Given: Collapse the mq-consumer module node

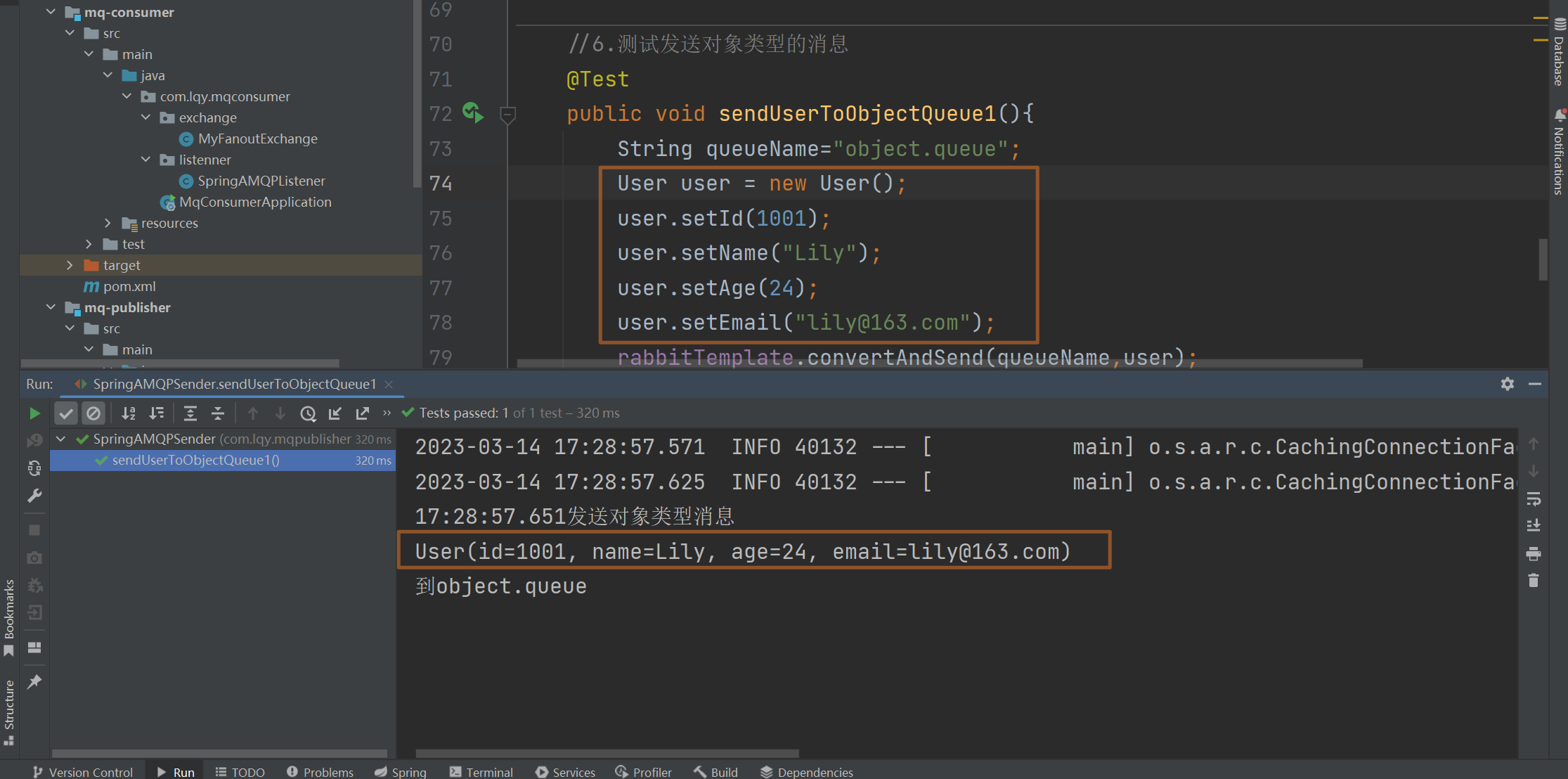Looking at the screenshot, I should click(x=51, y=12).
